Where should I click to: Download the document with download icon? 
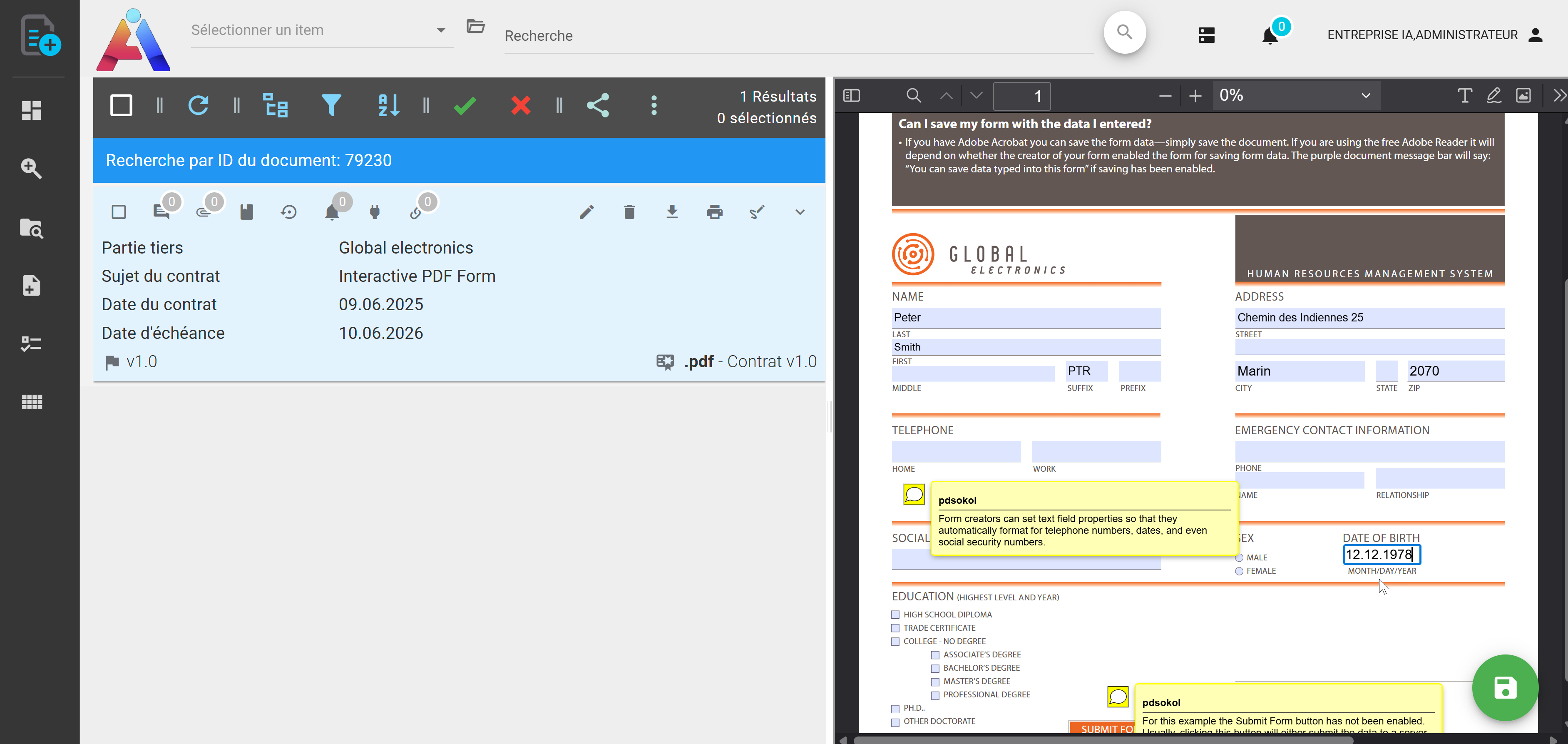(672, 212)
